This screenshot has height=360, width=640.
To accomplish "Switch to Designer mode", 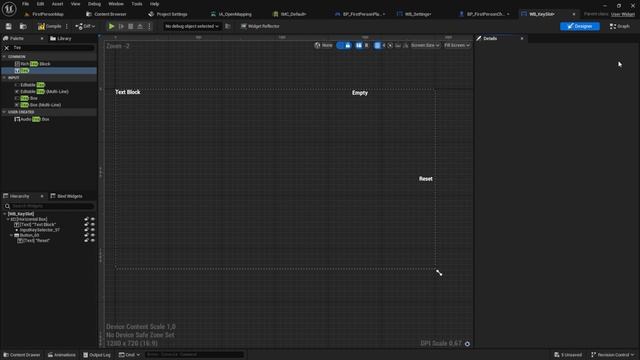I will pyautogui.click(x=580, y=26).
